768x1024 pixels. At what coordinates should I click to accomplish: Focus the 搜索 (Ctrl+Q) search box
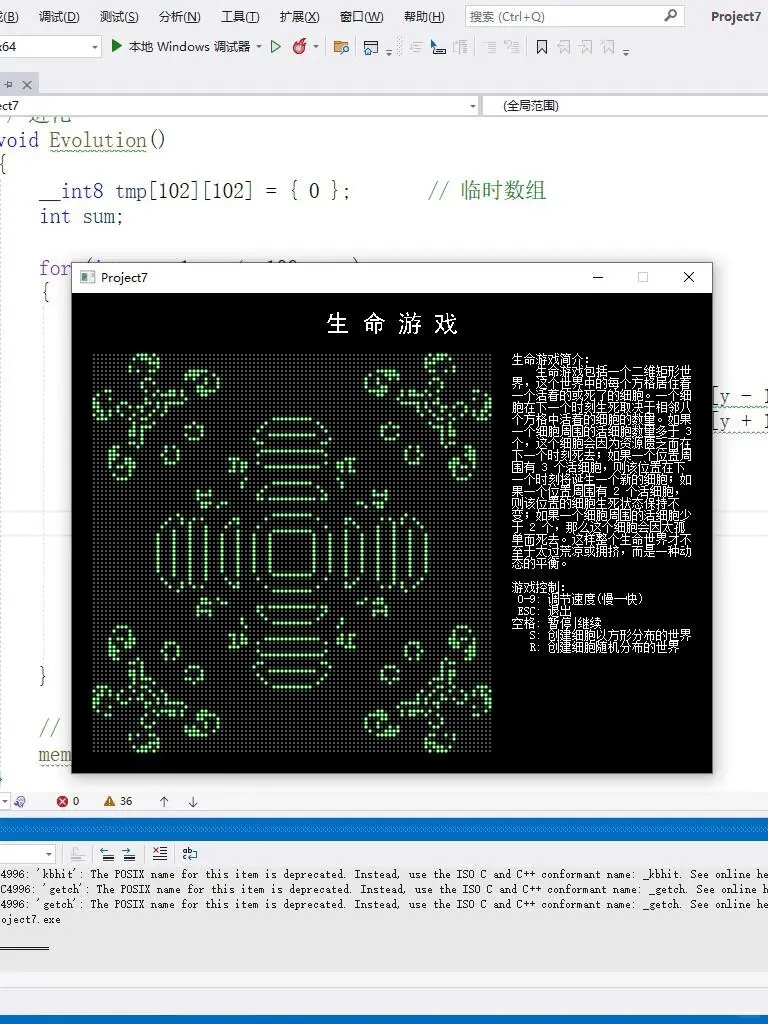point(575,16)
